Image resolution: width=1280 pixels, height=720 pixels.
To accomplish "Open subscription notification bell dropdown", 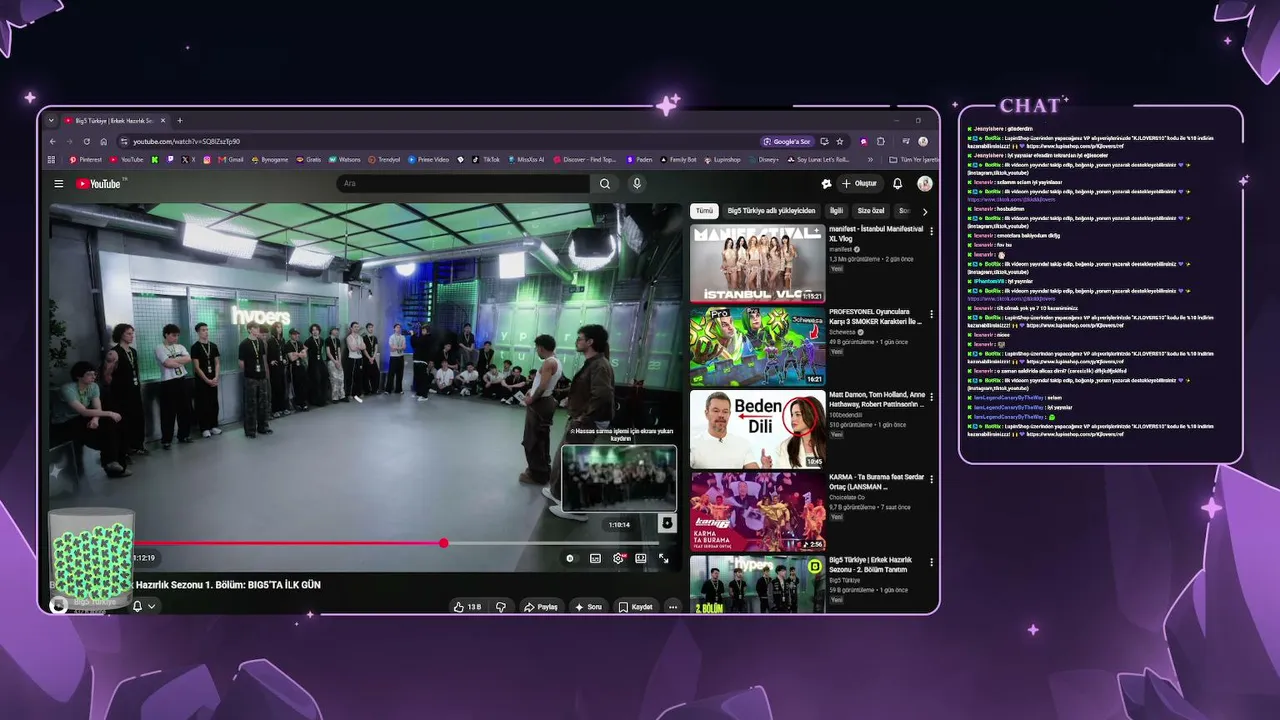I will pyautogui.click(x=144, y=606).
